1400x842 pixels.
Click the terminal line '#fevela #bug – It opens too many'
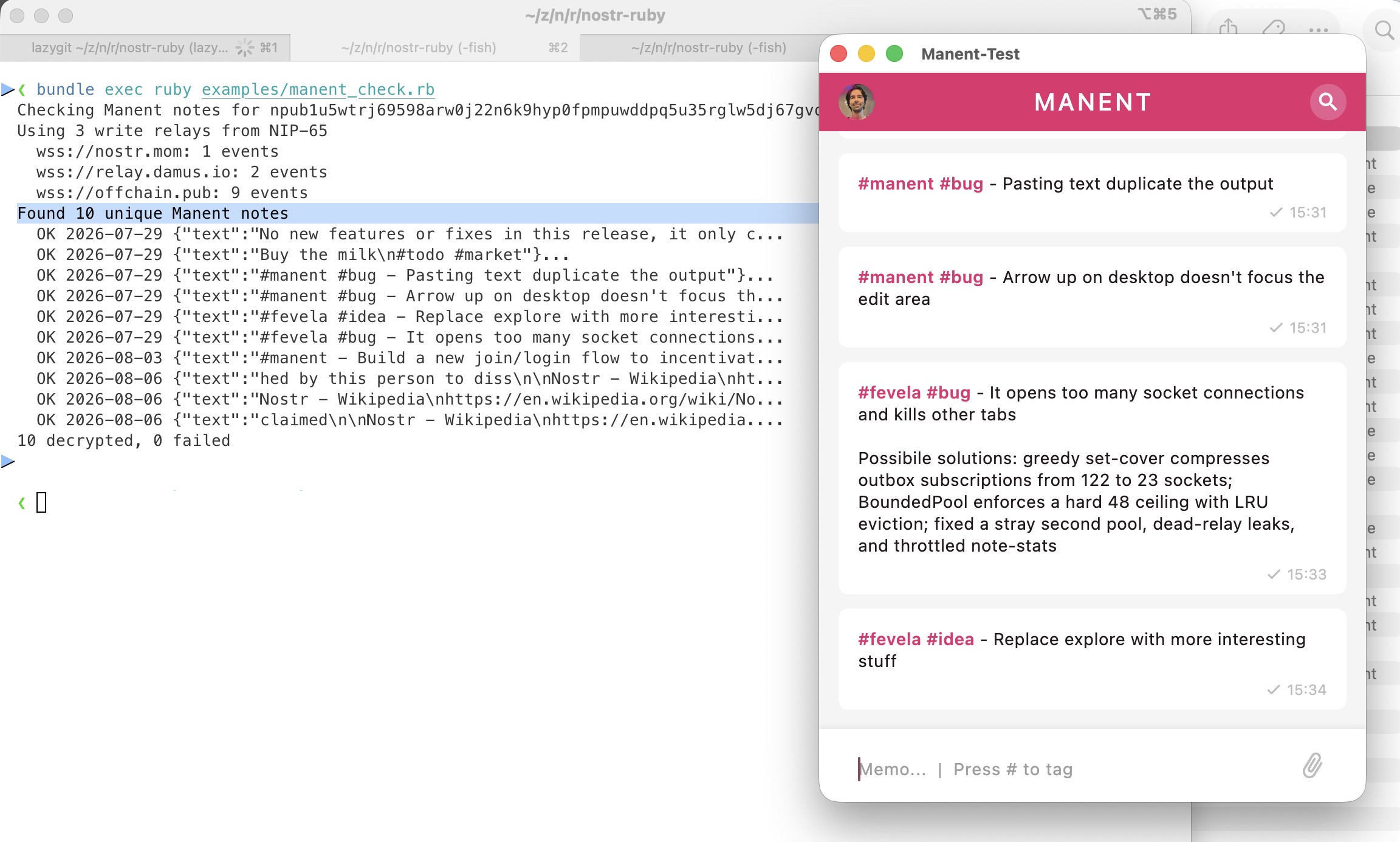pyautogui.click(x=410, y=337)
